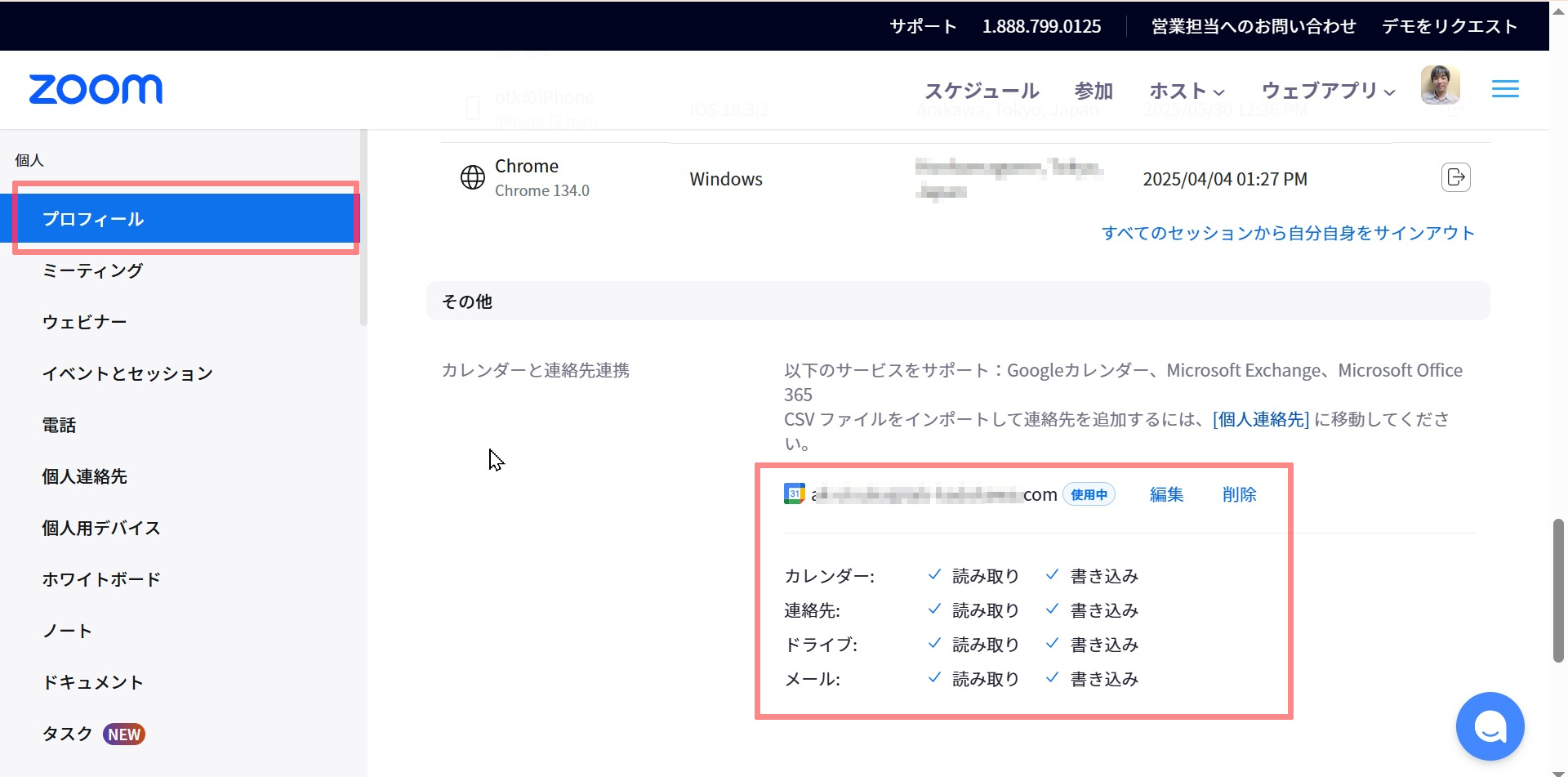Click the sidebar scrollbar thumb
The width and height of the screenshot is (1568, 777).
pyautogui.click(x=363, y=227)
